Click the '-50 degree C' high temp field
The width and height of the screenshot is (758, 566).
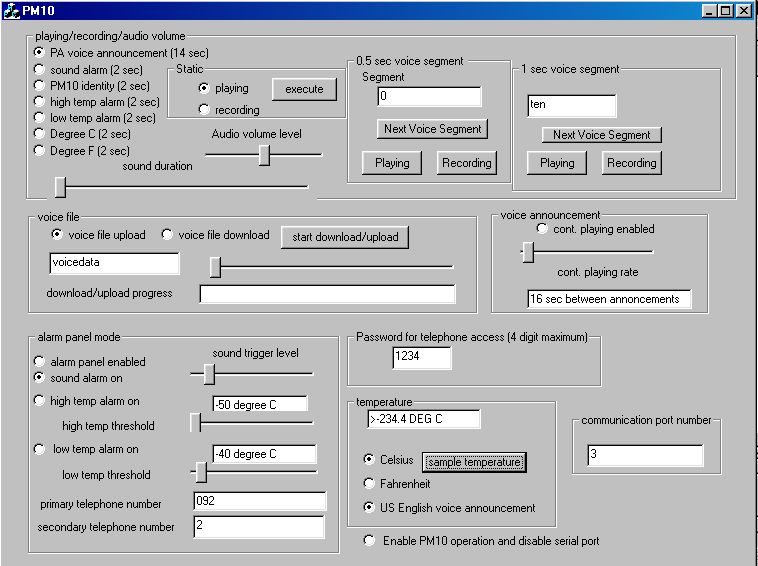(x=260, y=405)
